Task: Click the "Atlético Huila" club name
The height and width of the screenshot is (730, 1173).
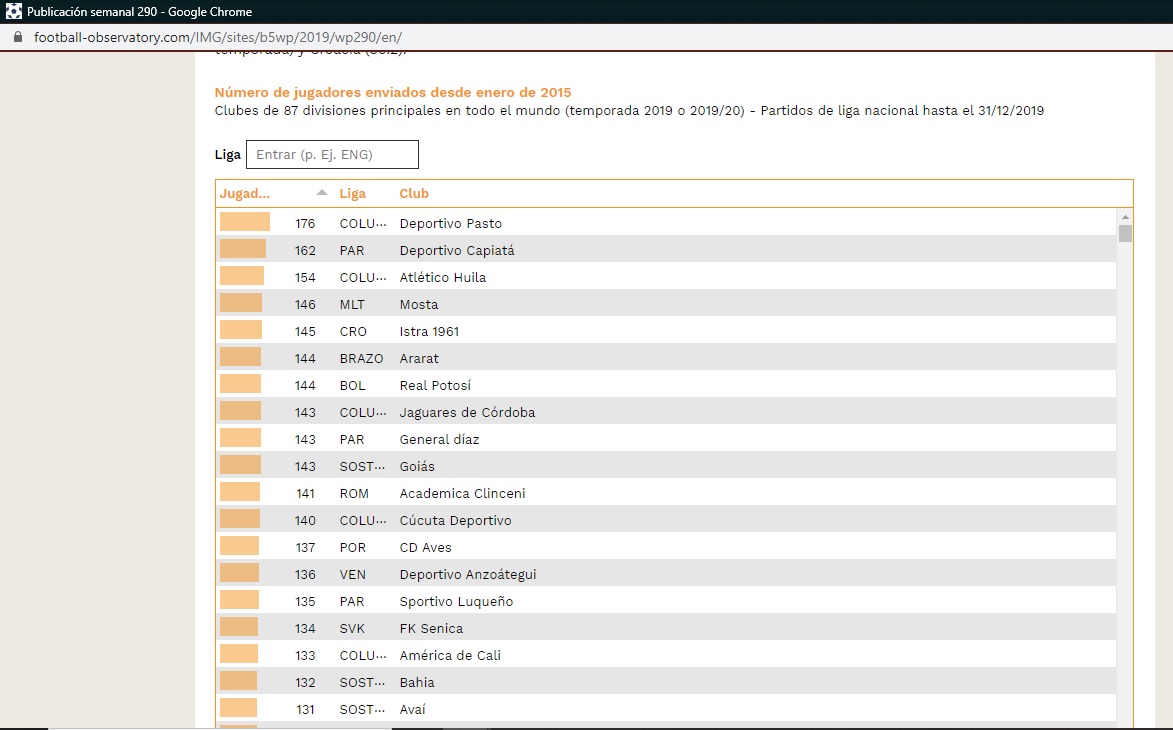Action: coord(443,277)
